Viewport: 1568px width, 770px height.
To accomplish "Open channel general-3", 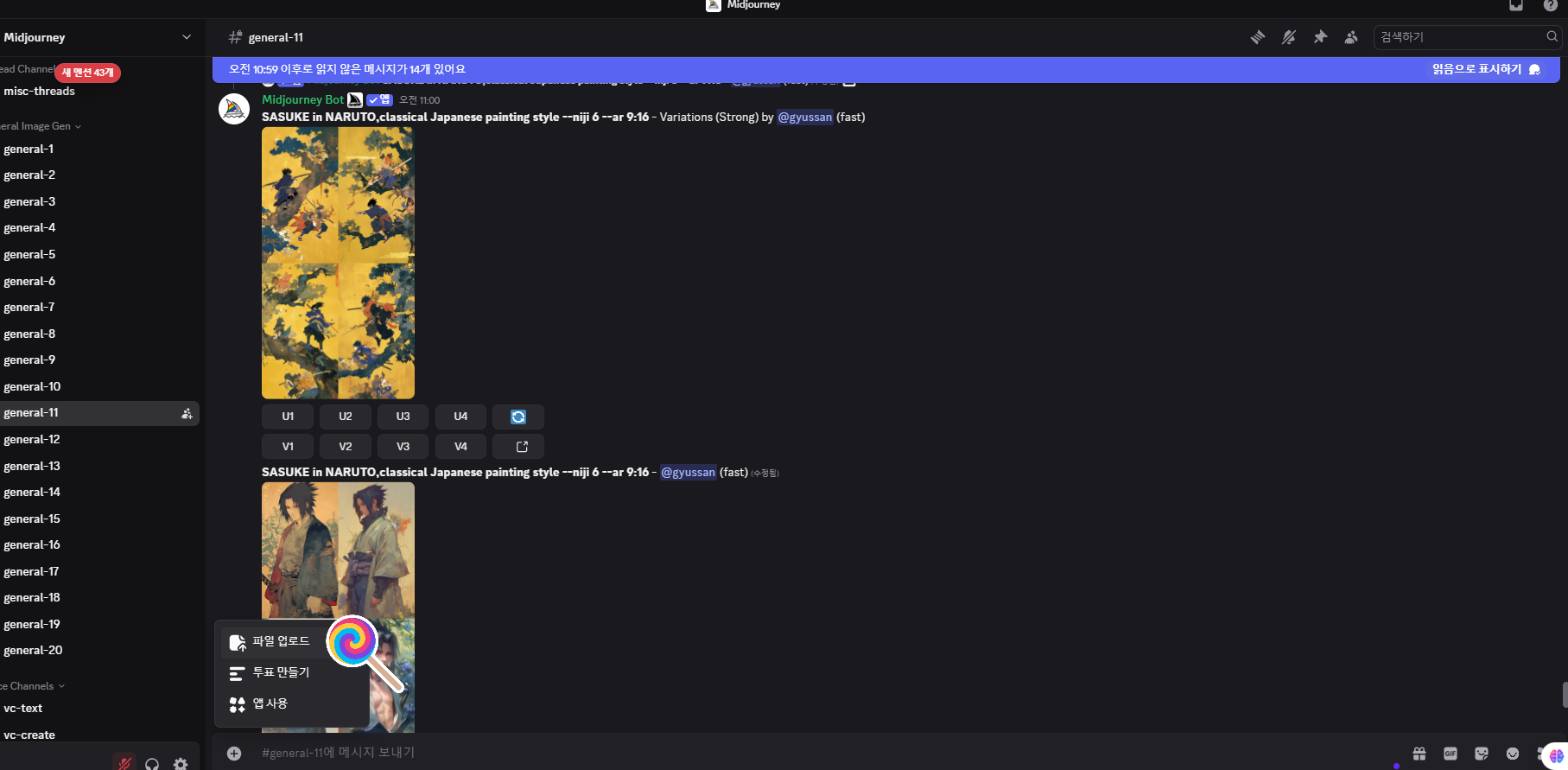I will click(x=29, y=201).
